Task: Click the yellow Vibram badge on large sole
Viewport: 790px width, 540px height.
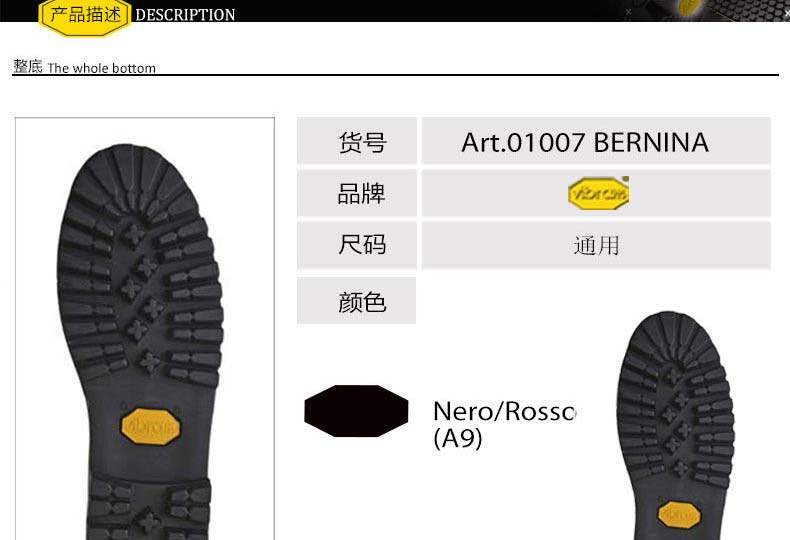Action: click(x=151, y=426)
